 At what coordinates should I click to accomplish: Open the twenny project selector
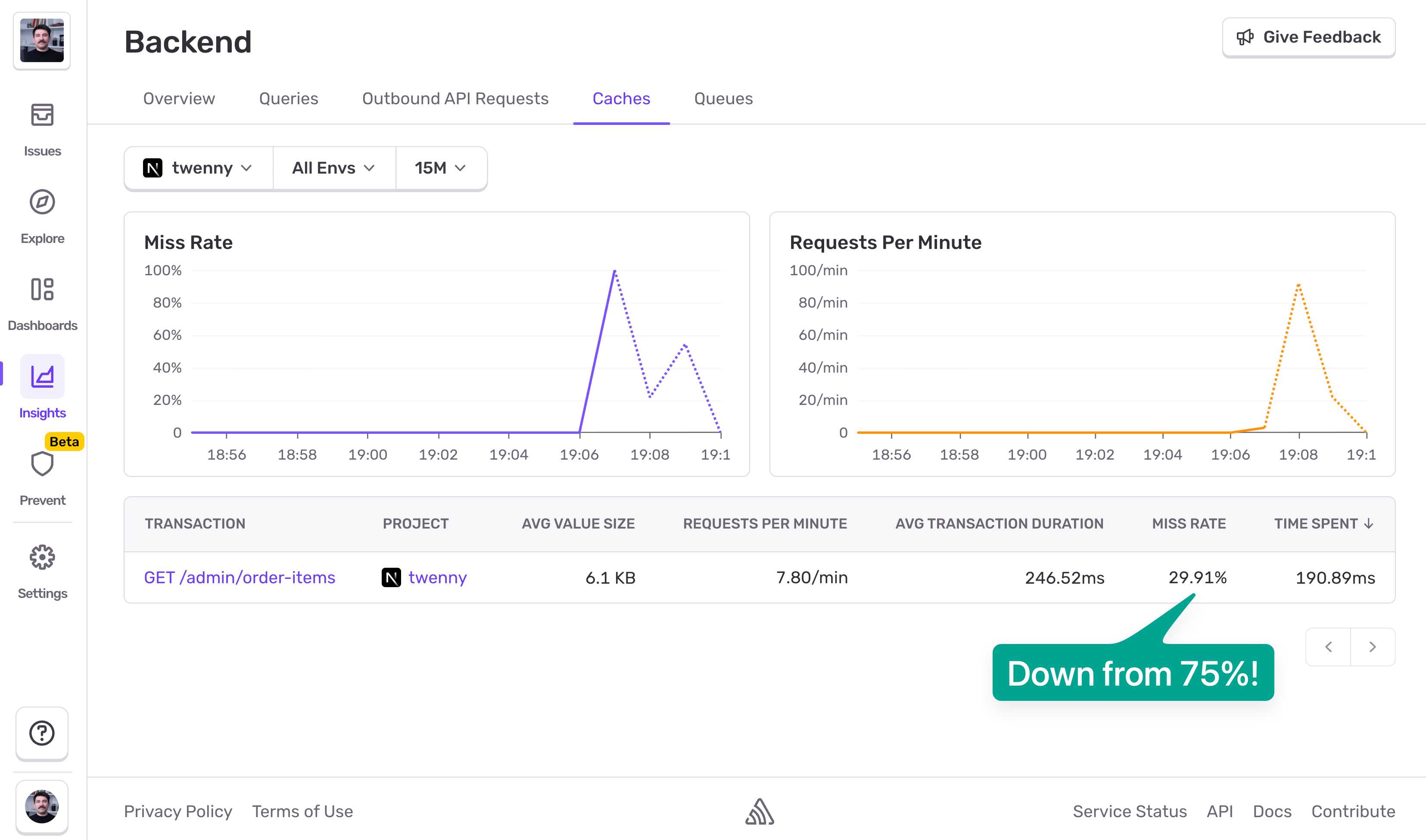(x=198, y=168)
